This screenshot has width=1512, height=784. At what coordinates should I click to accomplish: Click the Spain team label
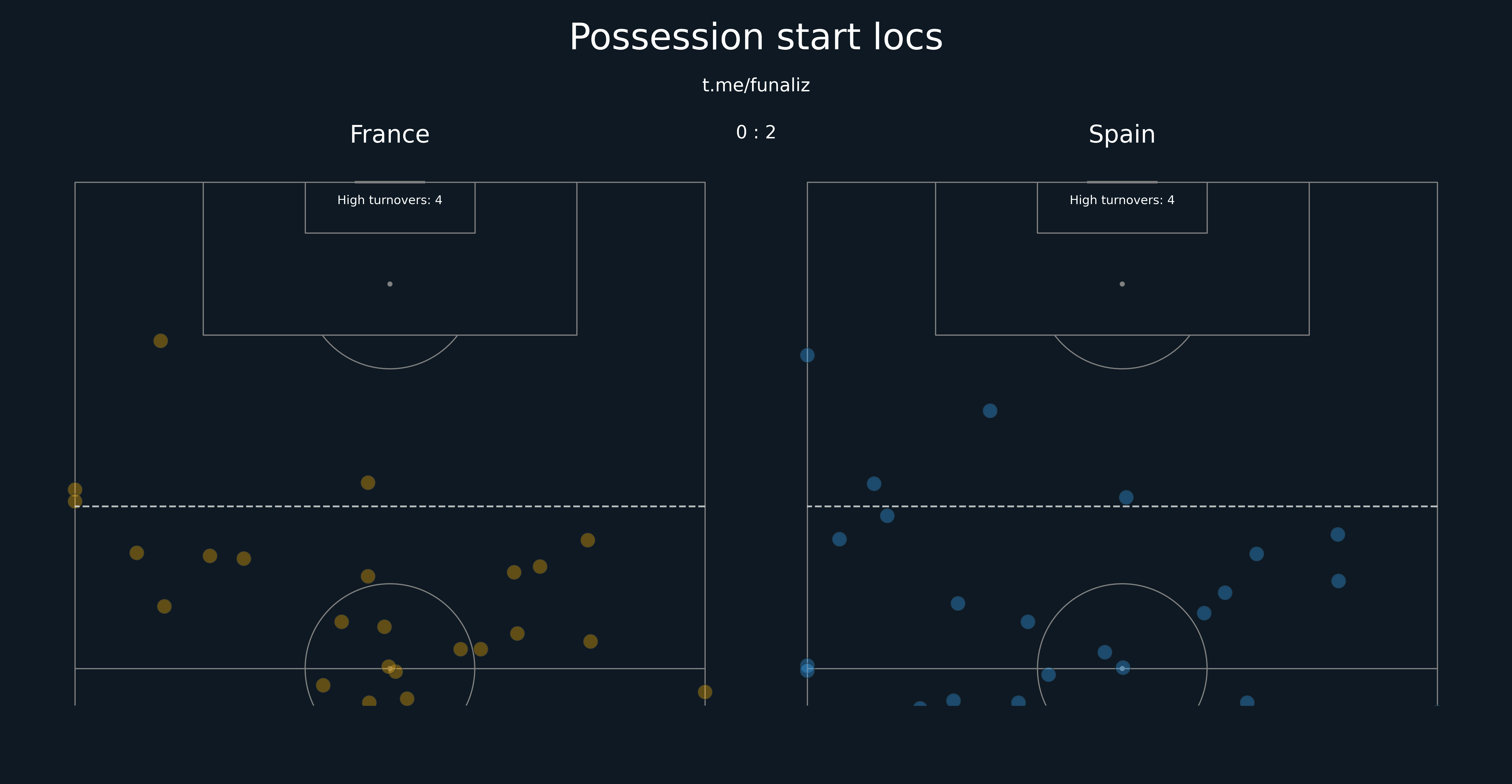(1122, 134)
